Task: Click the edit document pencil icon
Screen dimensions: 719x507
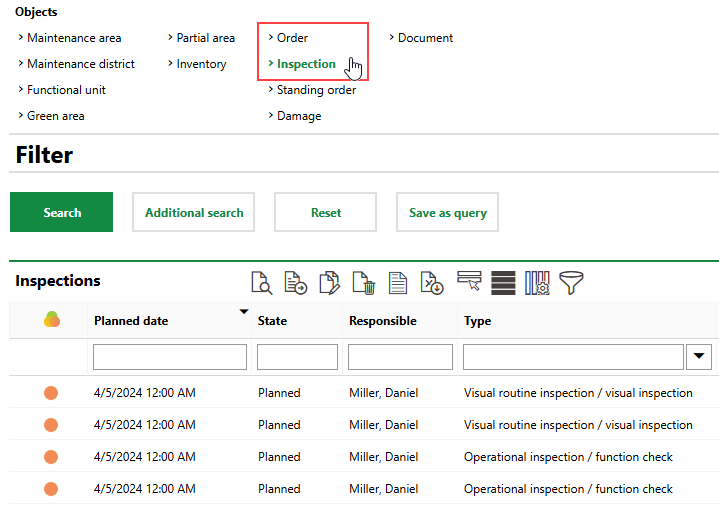Action: tap(329, 283)
